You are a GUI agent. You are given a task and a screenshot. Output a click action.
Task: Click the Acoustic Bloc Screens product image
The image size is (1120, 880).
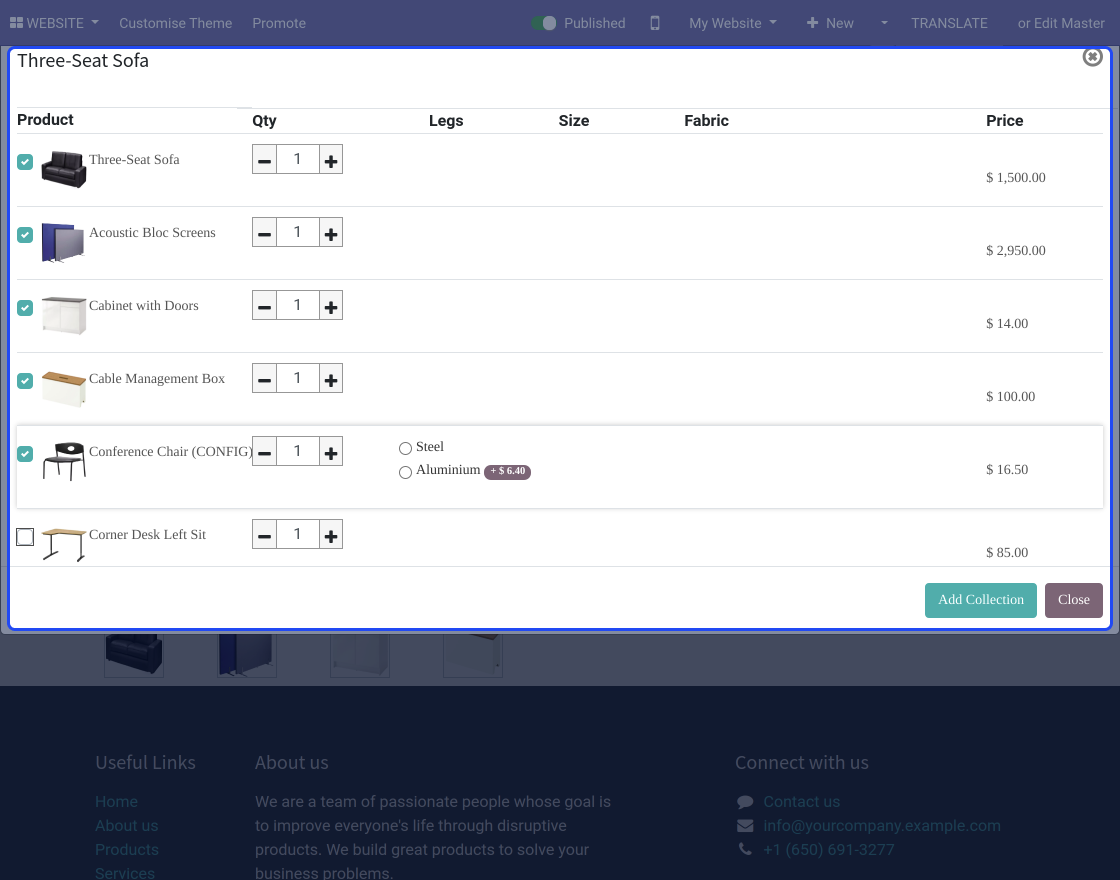(x=64, y=242)
